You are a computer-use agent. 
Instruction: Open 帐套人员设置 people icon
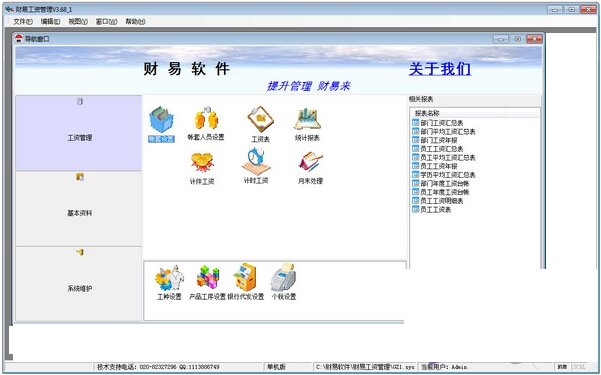(x=206, y=118)
